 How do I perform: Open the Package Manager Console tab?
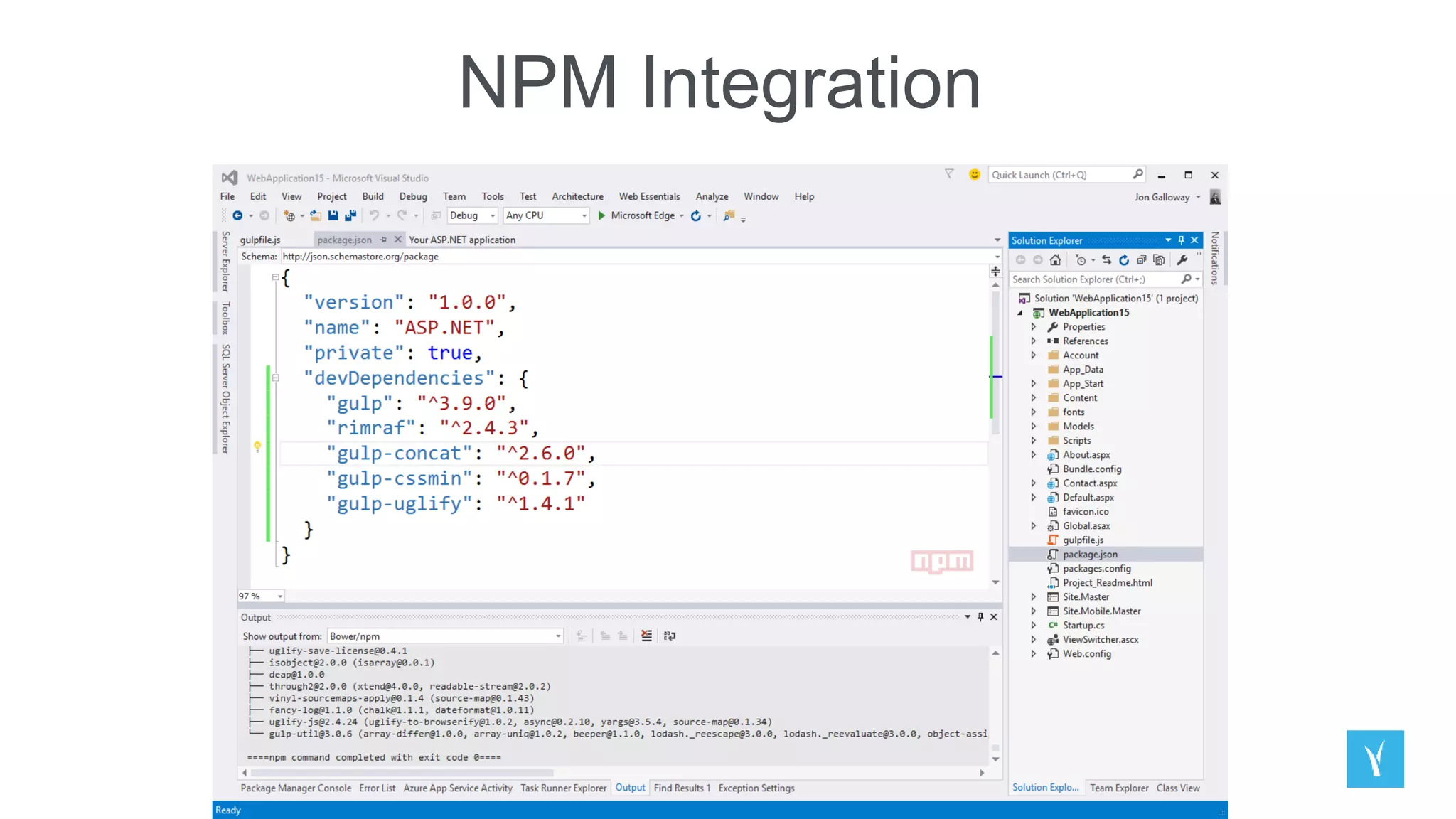tap(296, 788)
